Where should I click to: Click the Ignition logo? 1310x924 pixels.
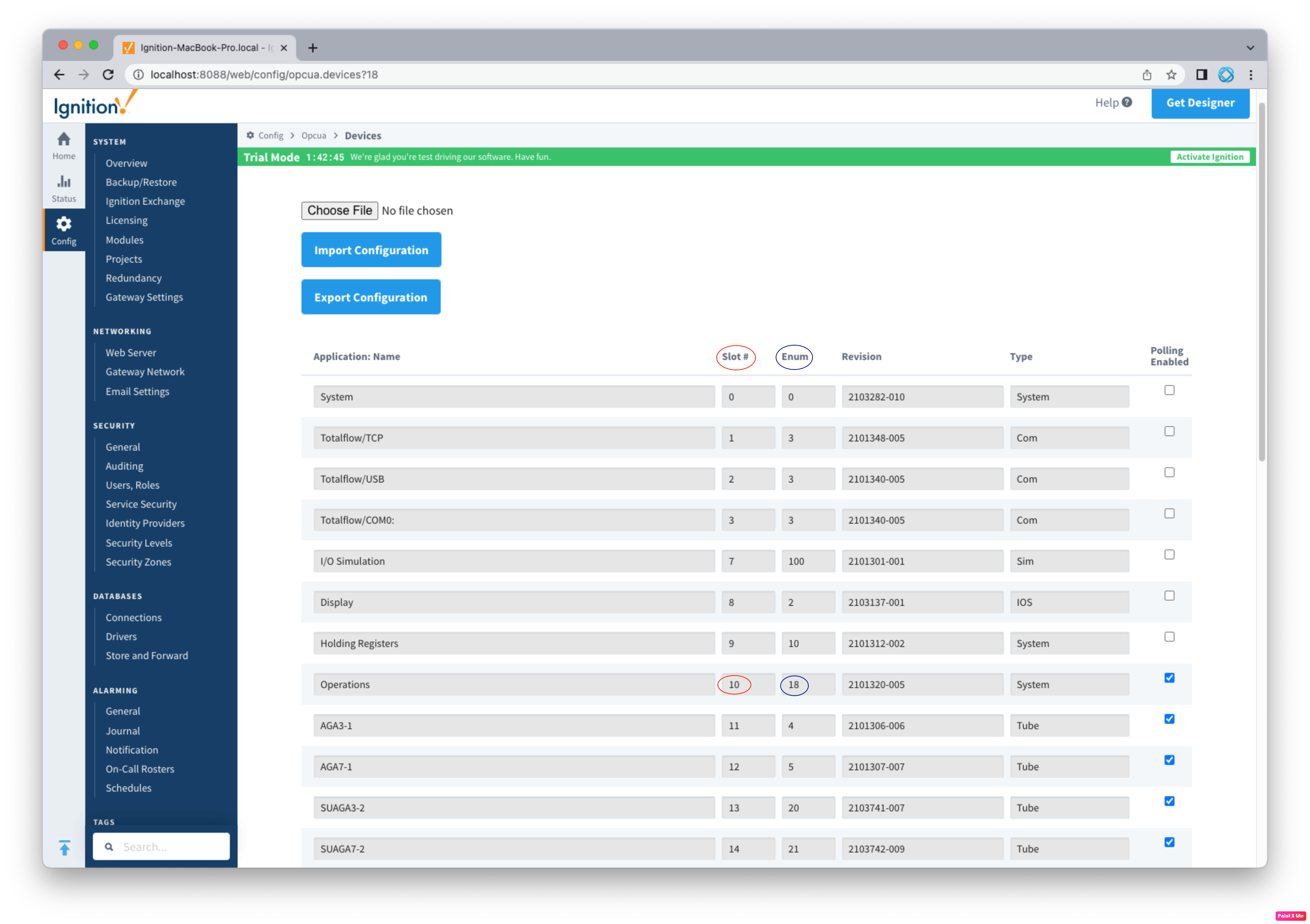(95, 105)
